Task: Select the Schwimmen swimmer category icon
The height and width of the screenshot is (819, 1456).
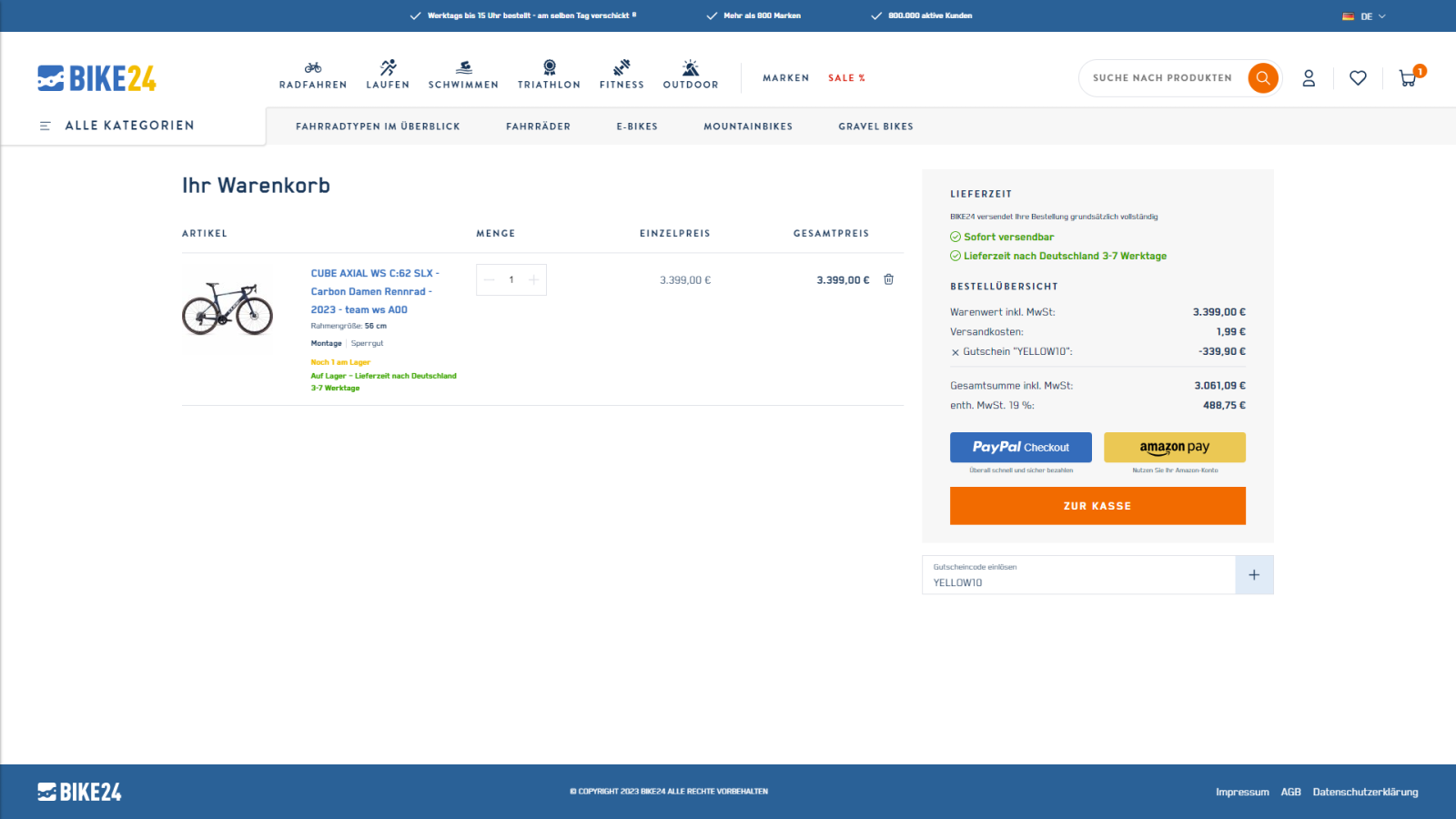Action: coord(463,67)
